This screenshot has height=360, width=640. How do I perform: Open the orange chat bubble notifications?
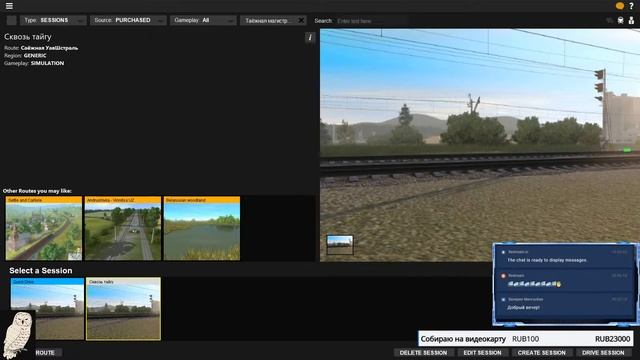click(x=620, y=6)
